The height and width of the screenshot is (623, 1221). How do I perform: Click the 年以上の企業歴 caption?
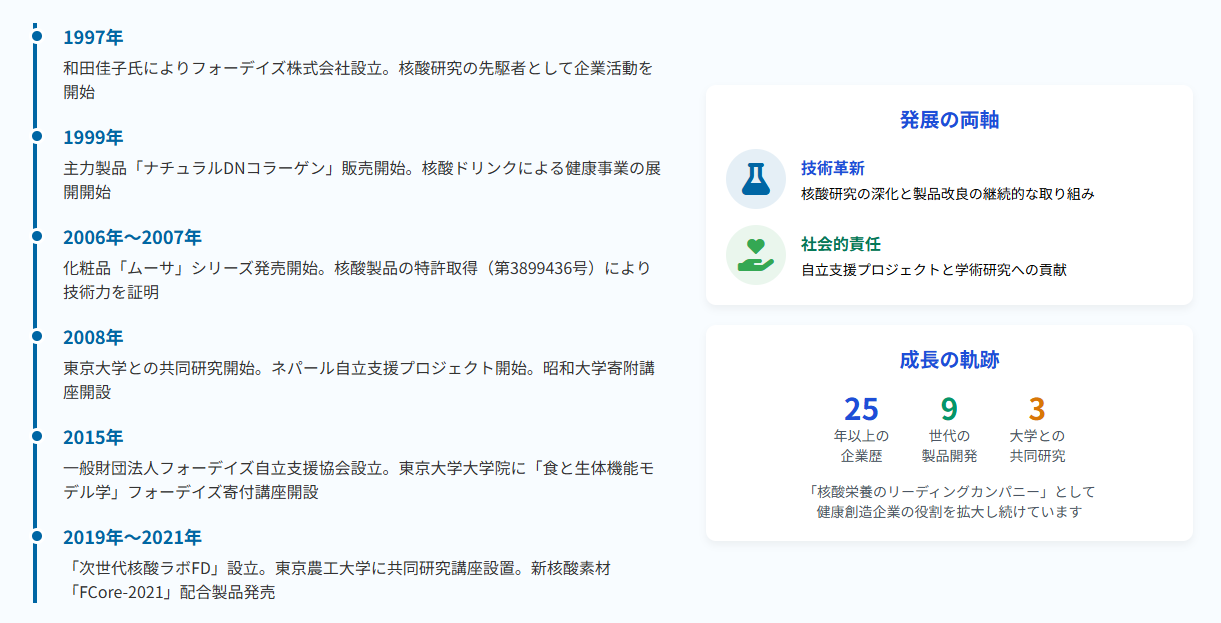click(x=861, y=446)
